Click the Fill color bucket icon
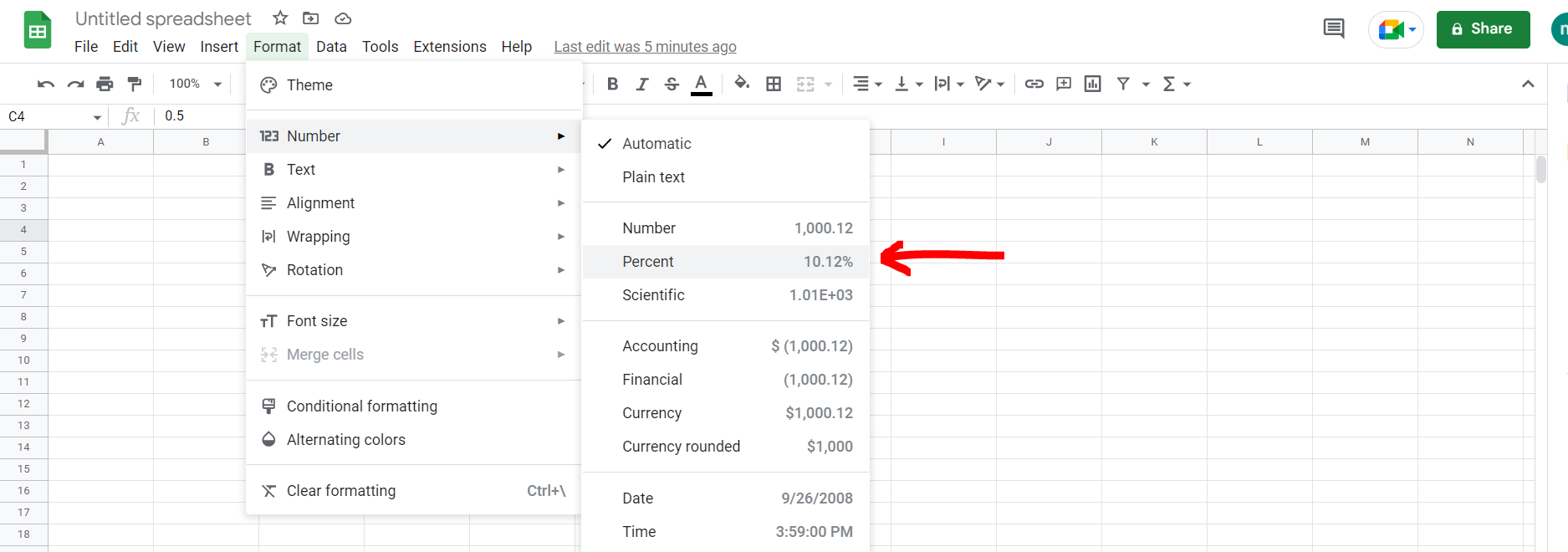Viewport: 1568px width, 552px height. click(741, 84)
